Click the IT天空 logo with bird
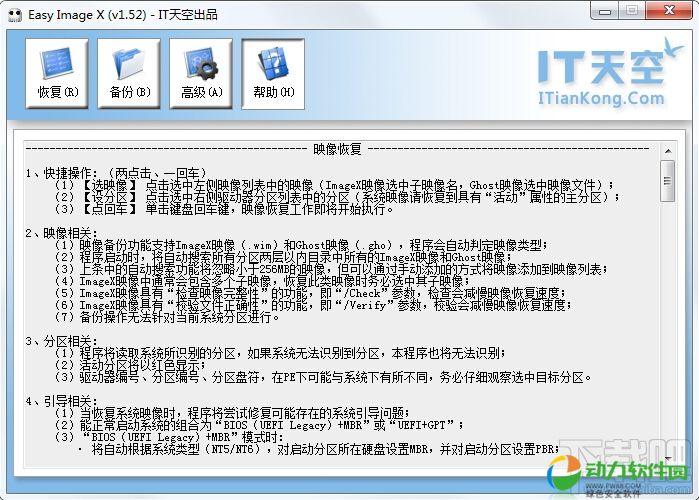This screenshot has height=500, width=699. (600, 64)
